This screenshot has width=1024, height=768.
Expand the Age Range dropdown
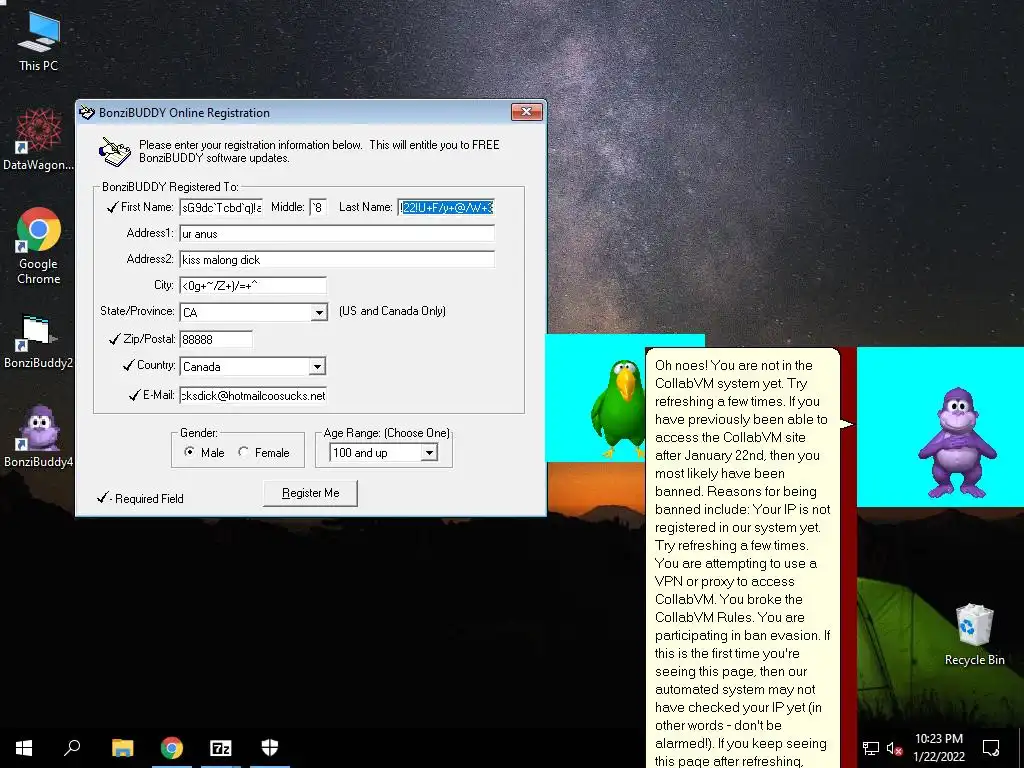pyautogui.click(x=429, y=453)
